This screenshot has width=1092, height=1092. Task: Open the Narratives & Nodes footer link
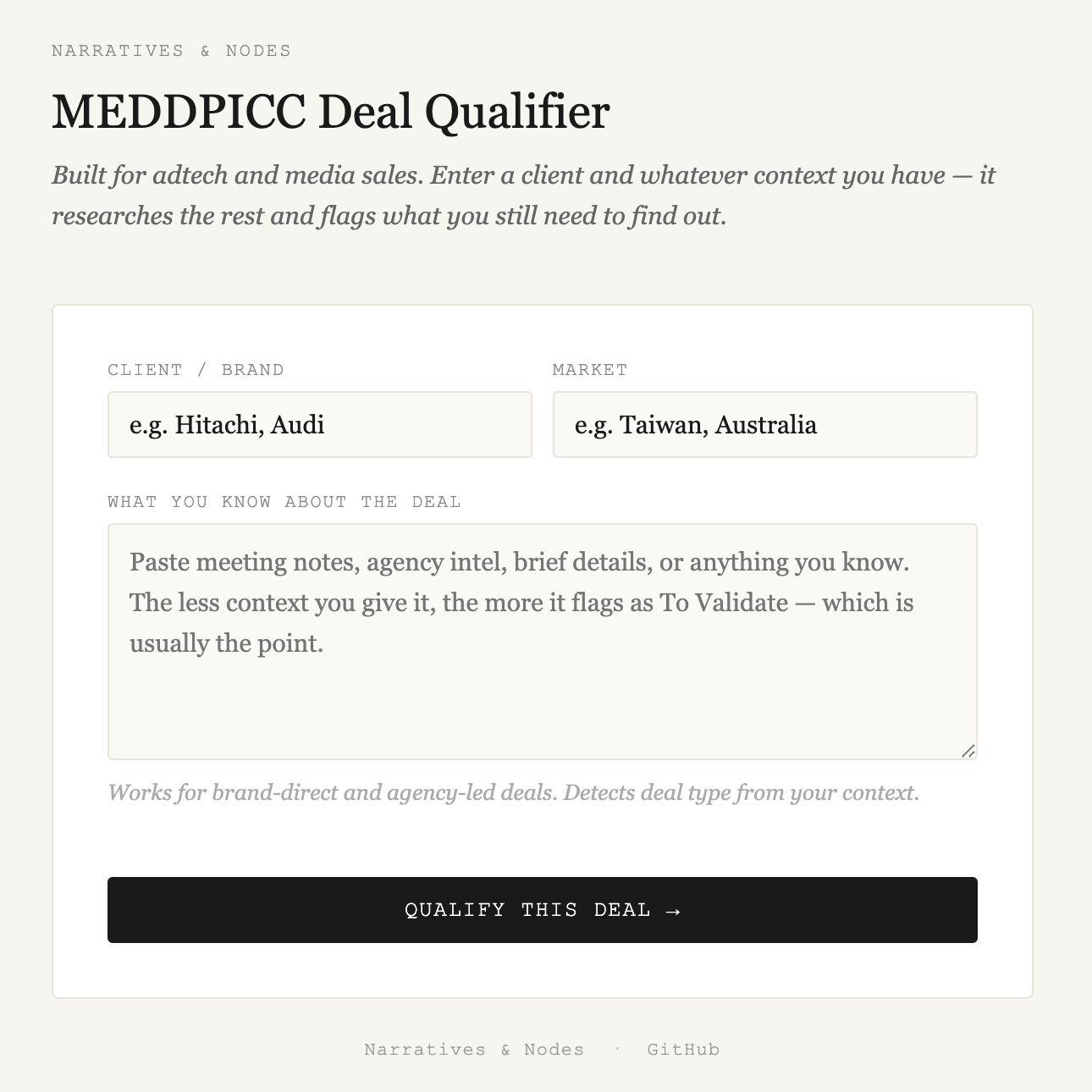pyautogui.click(x=474, y=1050)
